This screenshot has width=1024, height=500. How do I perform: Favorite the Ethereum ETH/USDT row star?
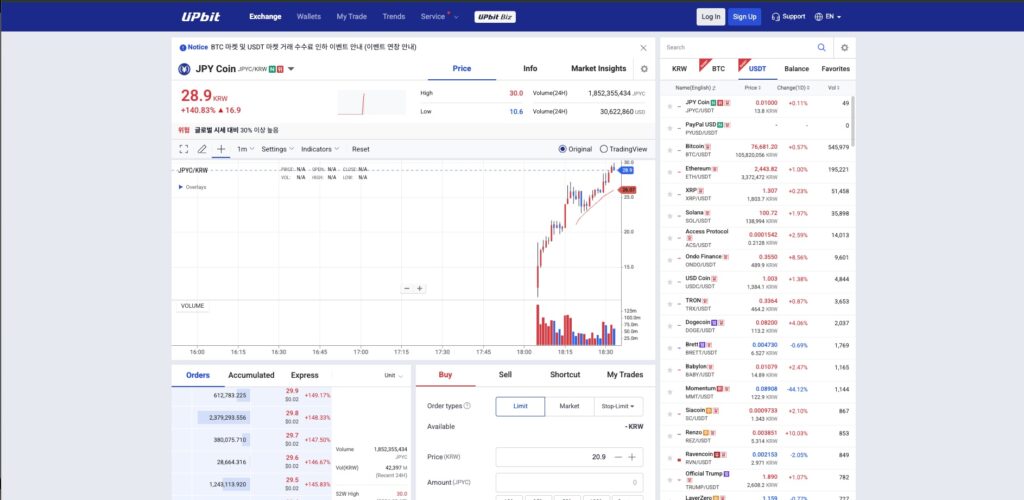tap(669, 172)
